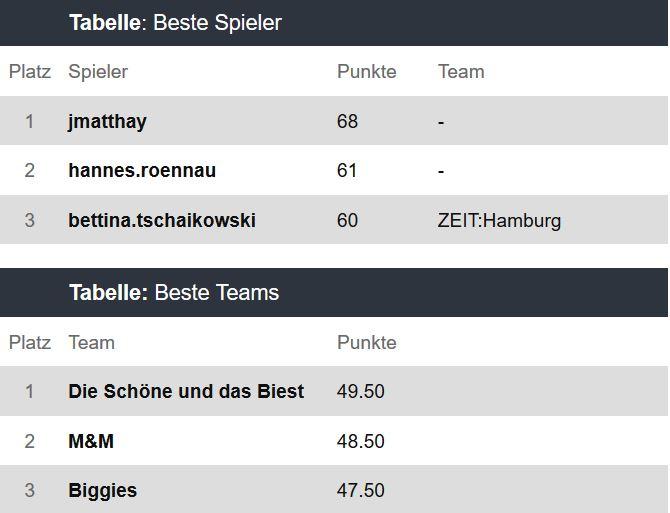
Task: Select the M&M team entry
Action: (91, 441)
